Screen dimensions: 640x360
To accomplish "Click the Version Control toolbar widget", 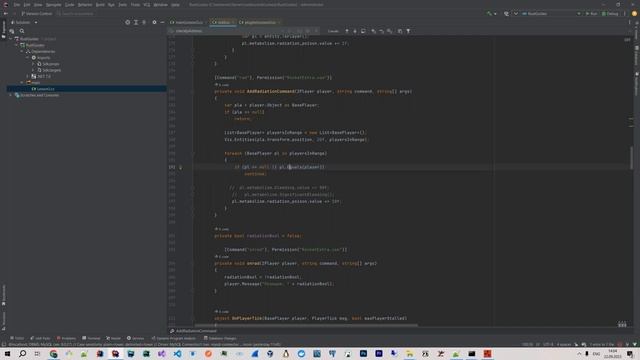I will pyautogui.click(x=37, y=13).
